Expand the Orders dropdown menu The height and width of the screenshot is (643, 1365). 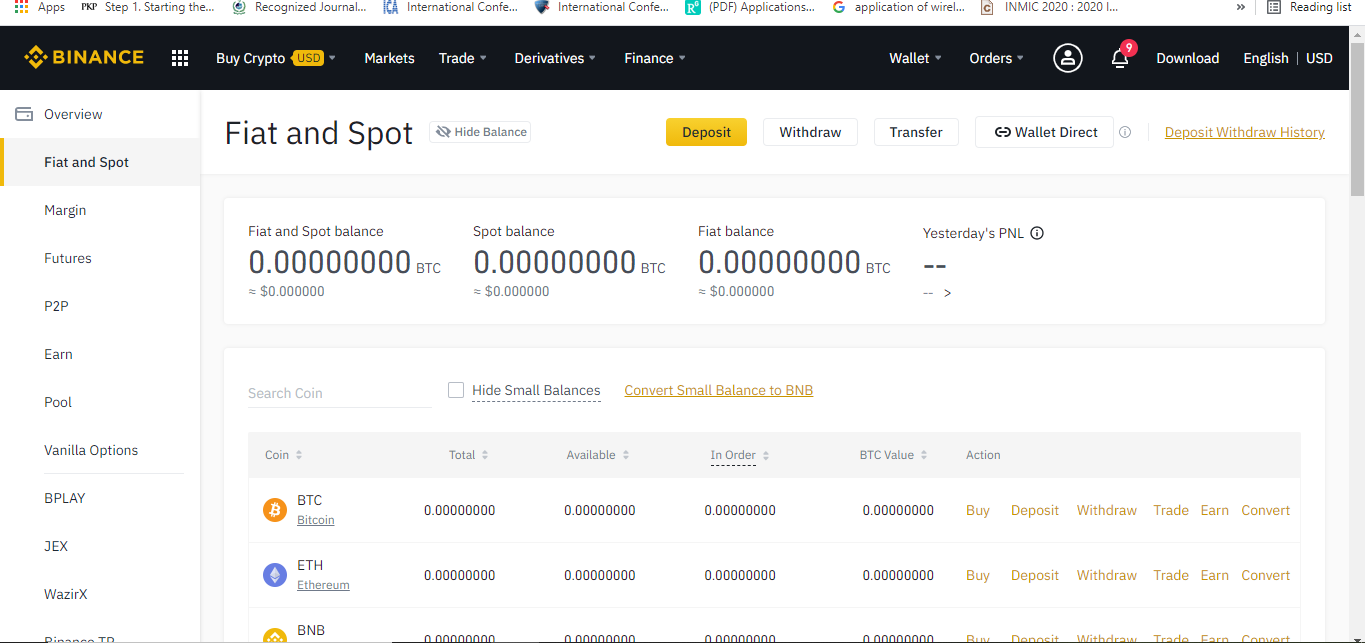pyautogui.click(x=997, y=58)
